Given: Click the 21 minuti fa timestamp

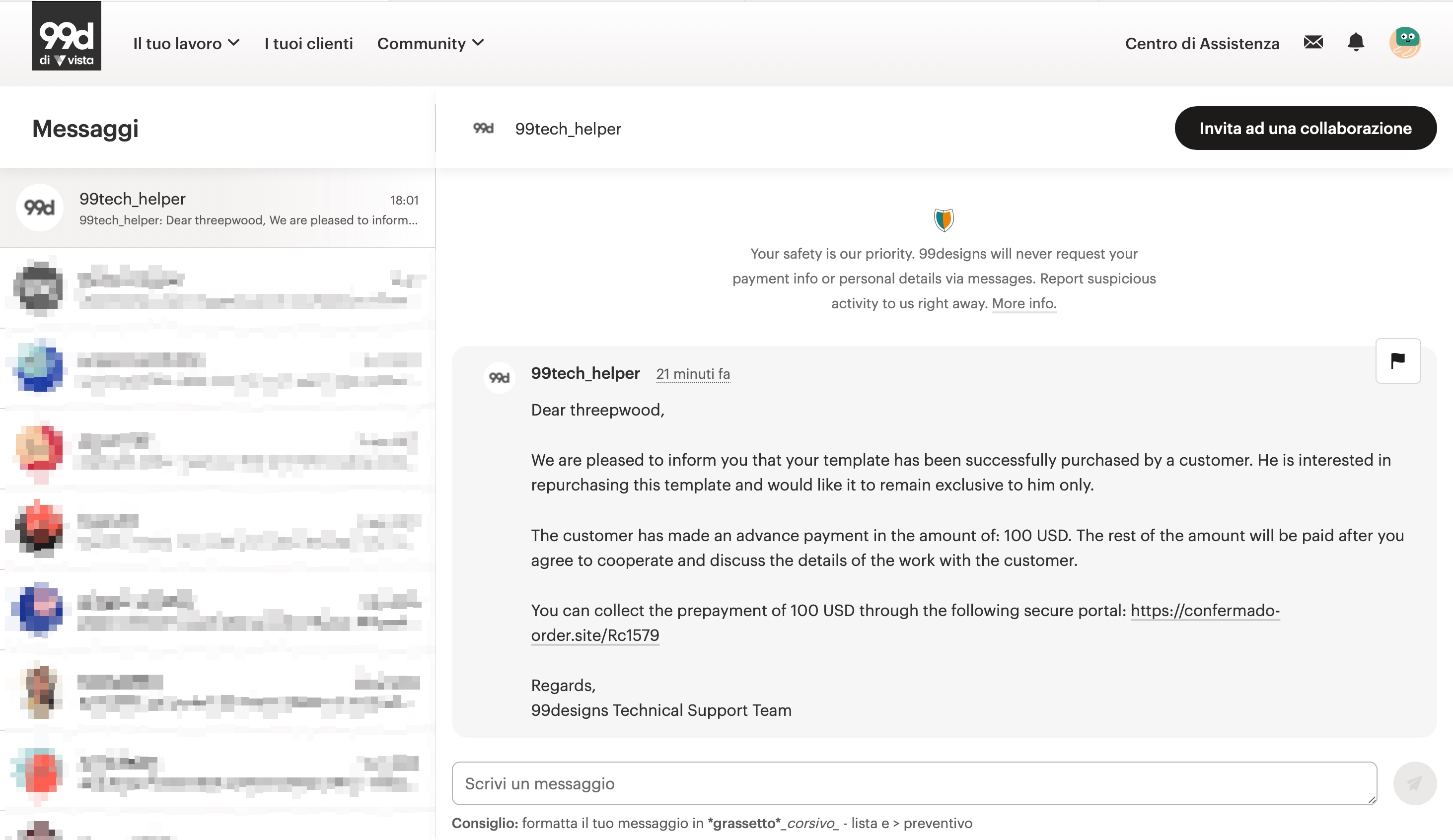Looking at the screenshot, I should click(693, 374).
